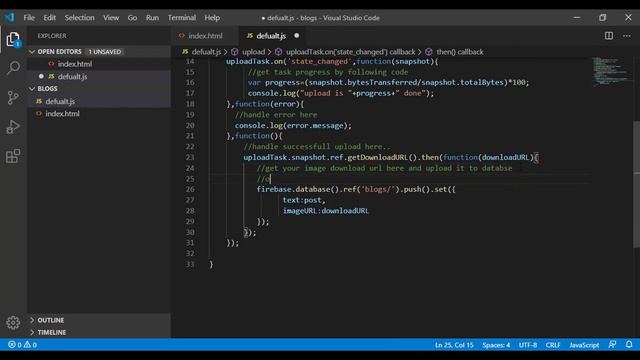The height and width of the screenshot is (360, 640).
Task: Click the text:post, code line
Action: pyautogui.click(x=304, y=200)
